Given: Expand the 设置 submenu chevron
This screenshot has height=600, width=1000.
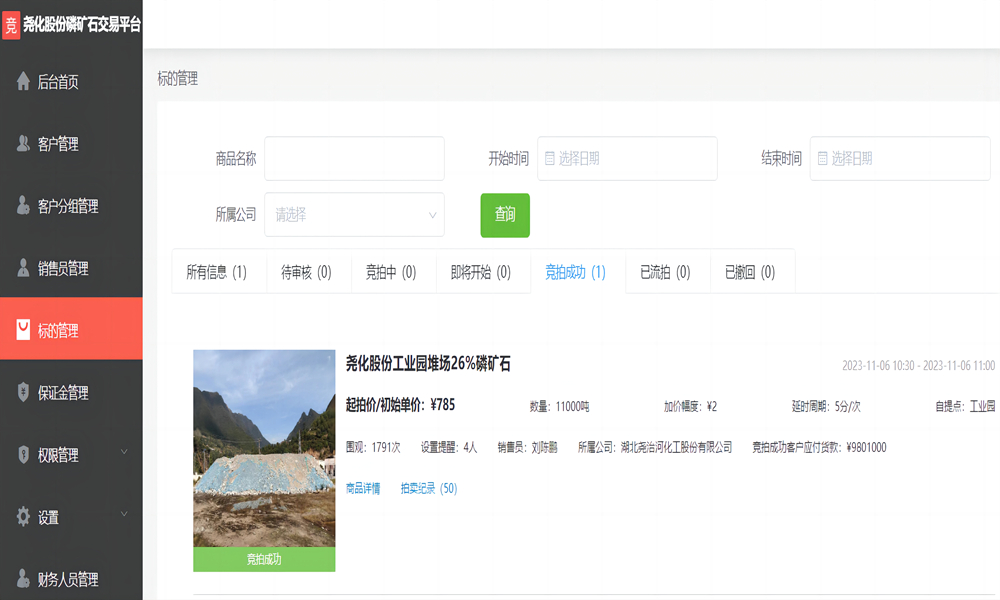Looking at the screenshot, I should click(x=124, y=515).
